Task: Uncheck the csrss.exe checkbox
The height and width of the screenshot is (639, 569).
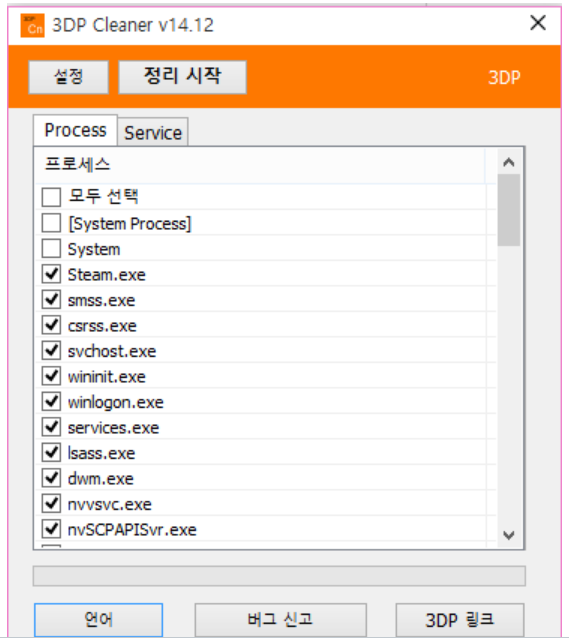Action: tap(51, 325)
